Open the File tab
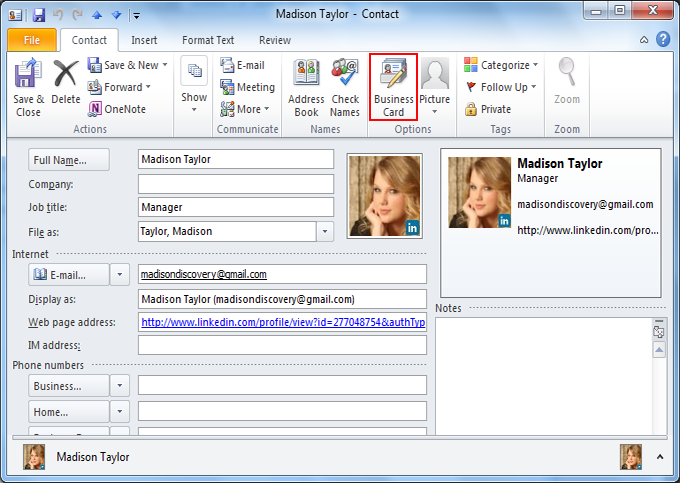 [x=32, y=40]
